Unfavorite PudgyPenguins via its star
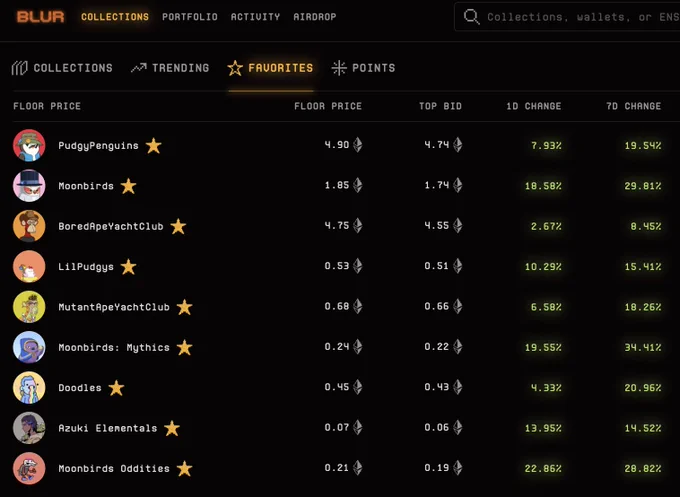Viewport: 680px width, 497px height. coord(154,146)
